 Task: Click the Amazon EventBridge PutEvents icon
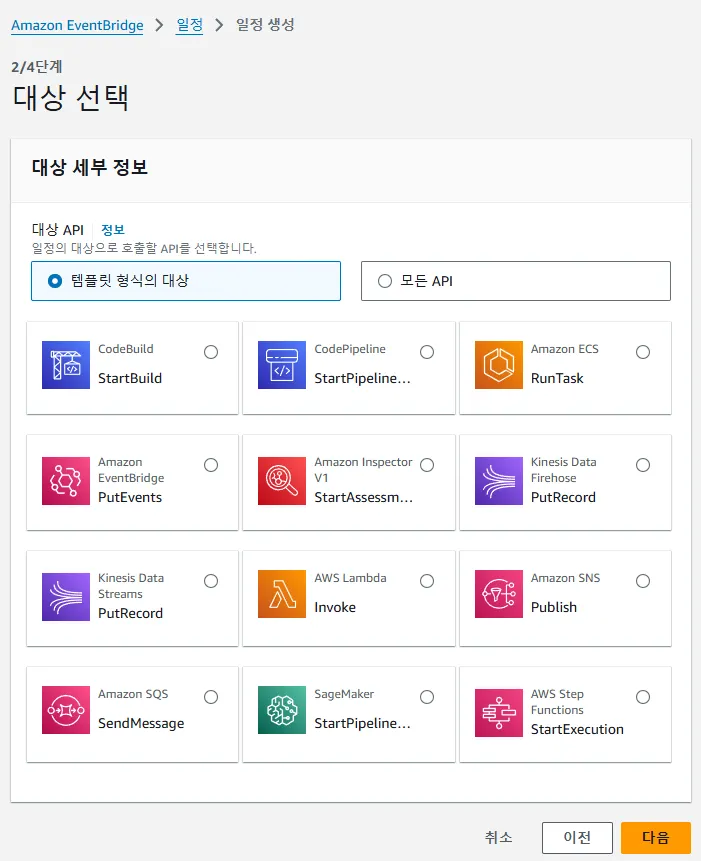click(x=66, y=481)
